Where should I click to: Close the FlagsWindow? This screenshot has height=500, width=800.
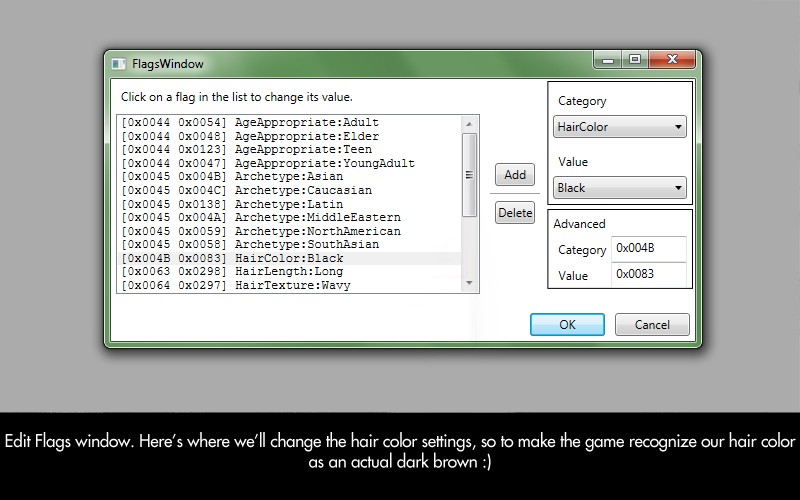pos(672,60)
